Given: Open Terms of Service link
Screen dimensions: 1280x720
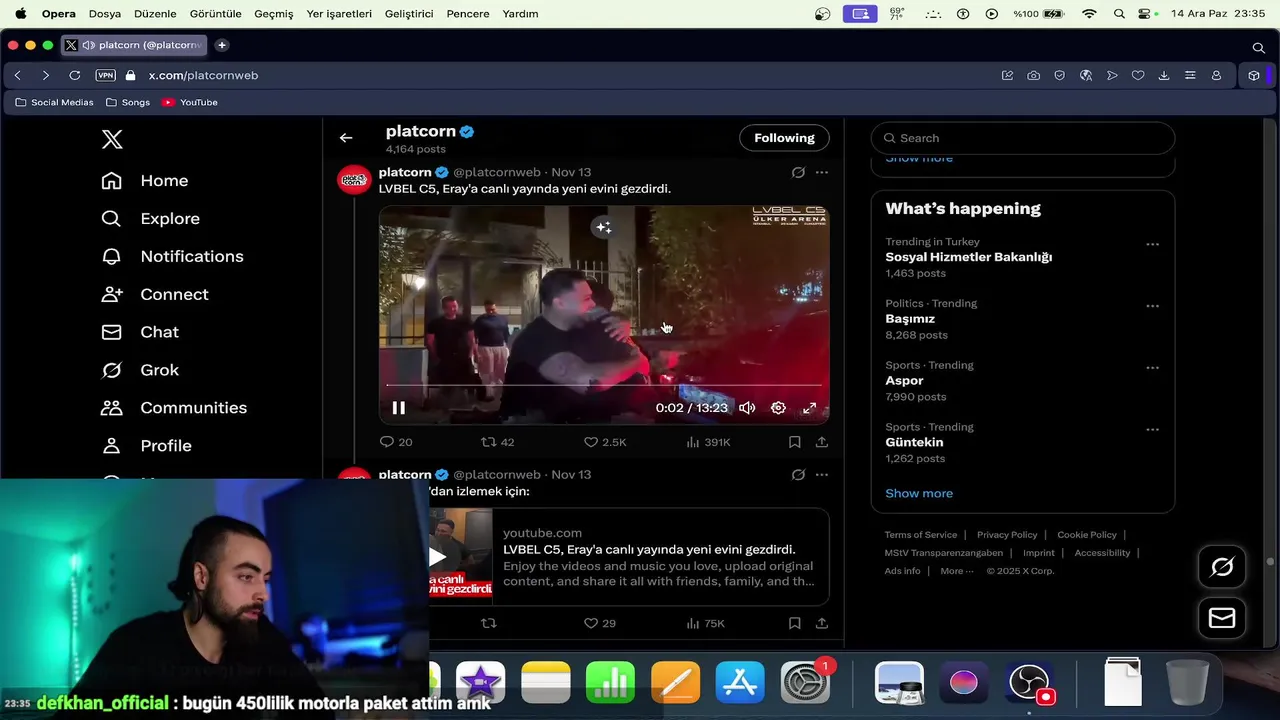Looking at the screenshot, I should tap(921, 535).
